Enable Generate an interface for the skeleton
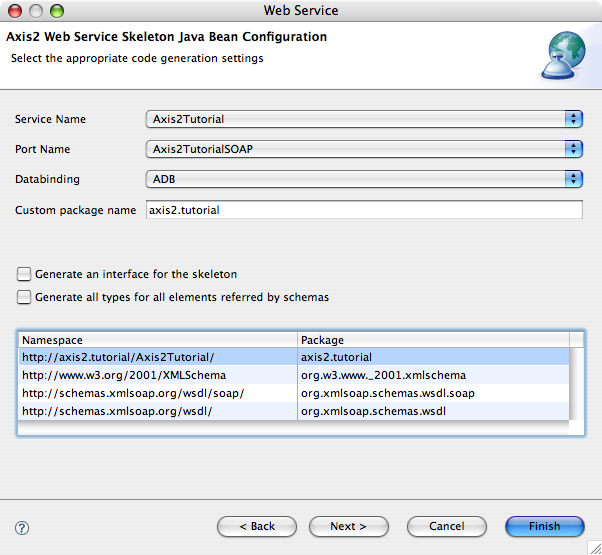The image size is (602, 555). click(x=24, y=274)
